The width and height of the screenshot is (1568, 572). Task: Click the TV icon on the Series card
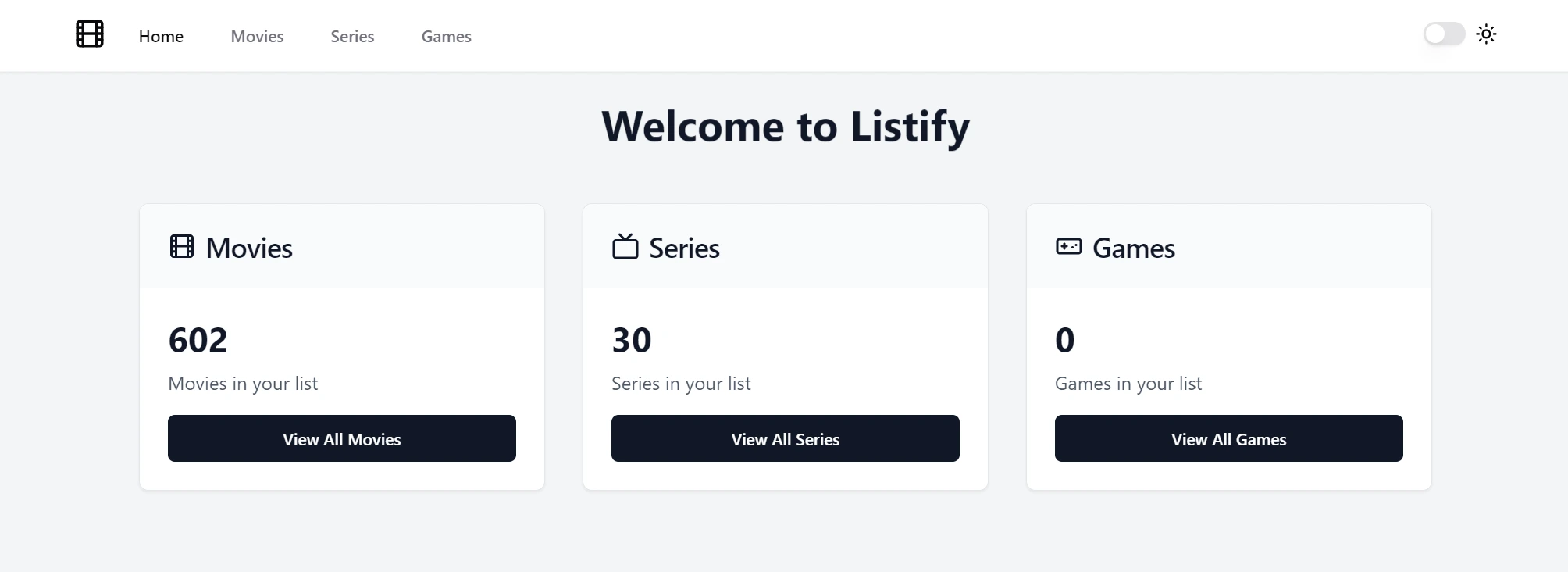tap(625, 247)
